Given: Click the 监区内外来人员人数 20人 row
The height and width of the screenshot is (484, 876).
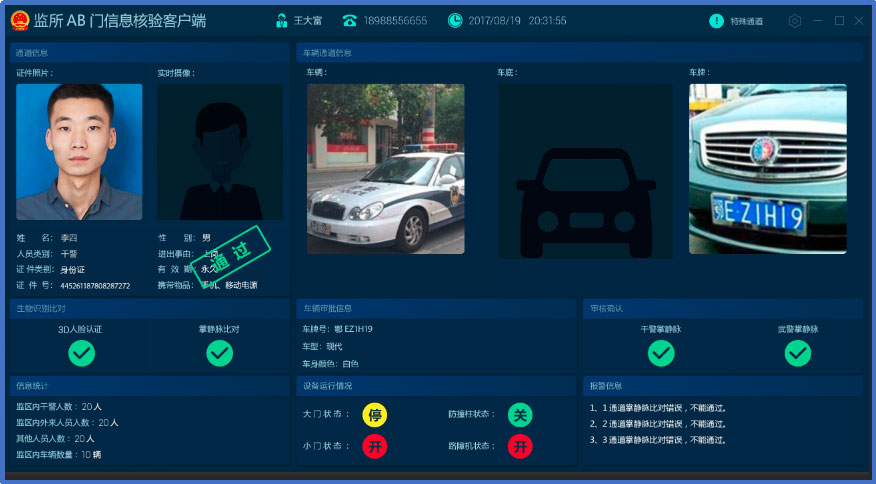Looking at the screenshot, I should [67, 423].
